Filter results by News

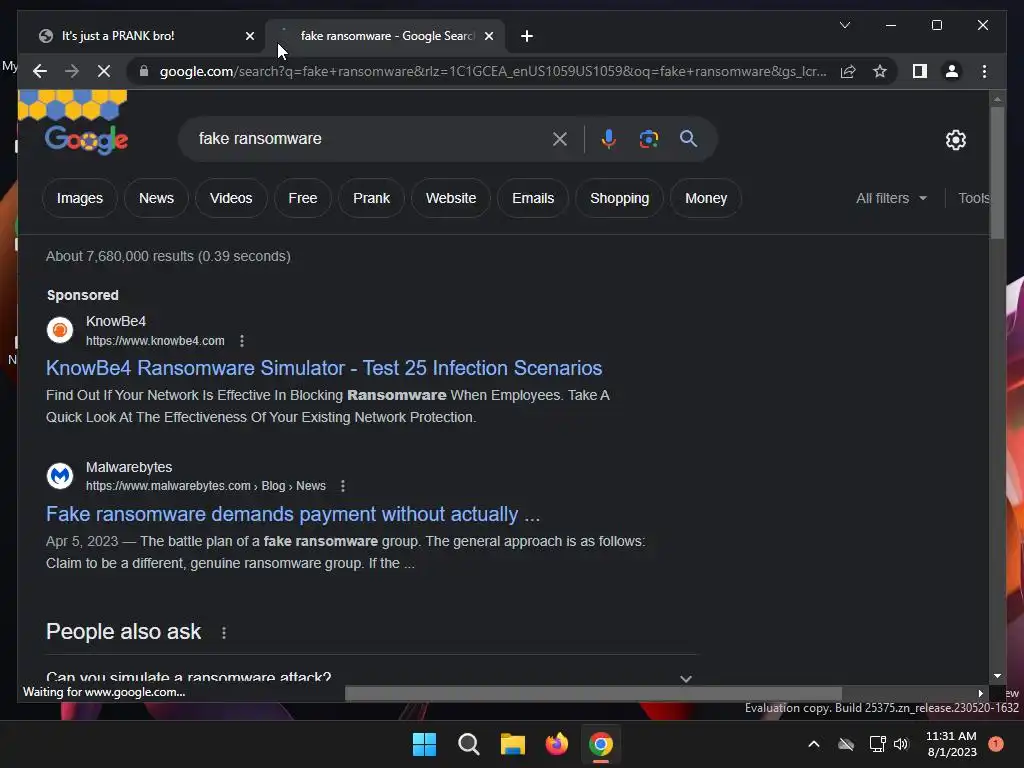tap(156, 198)
